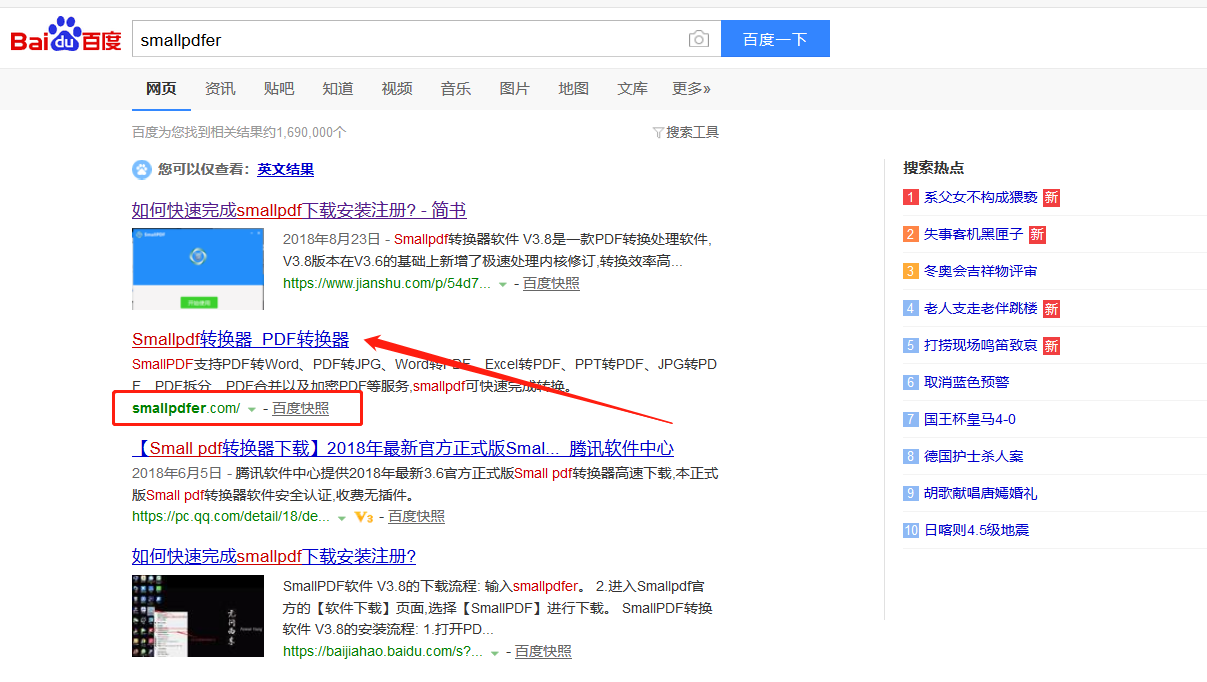Switch to 视频 results
This screenshot has height=682, width=1207.
pyautogui.click(x=397, y=89)
